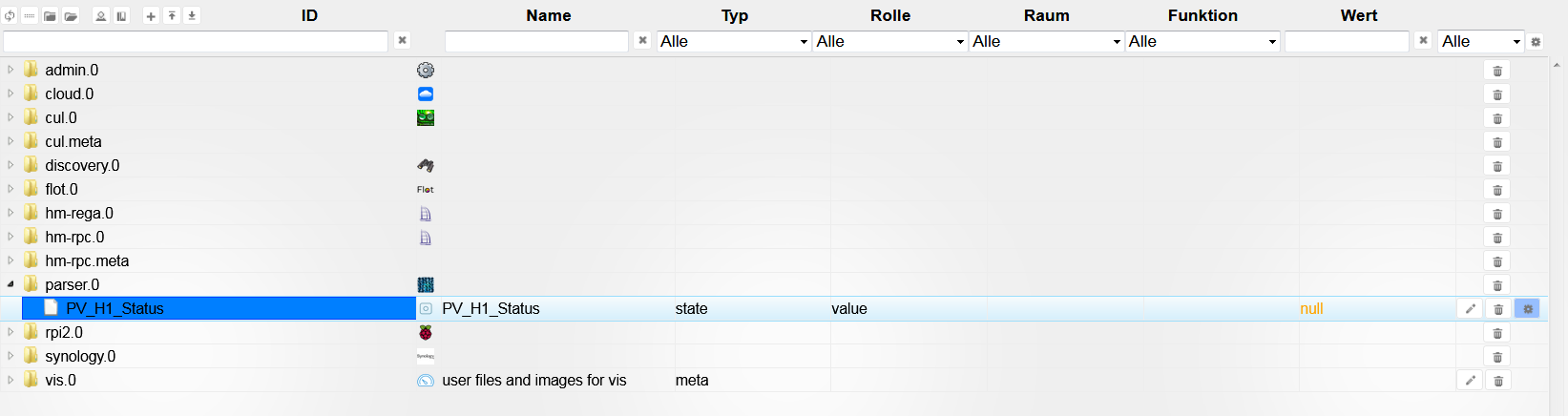1568x416 pixels.
Task: Click the add new object plus icon
Action: click(151, 16)
